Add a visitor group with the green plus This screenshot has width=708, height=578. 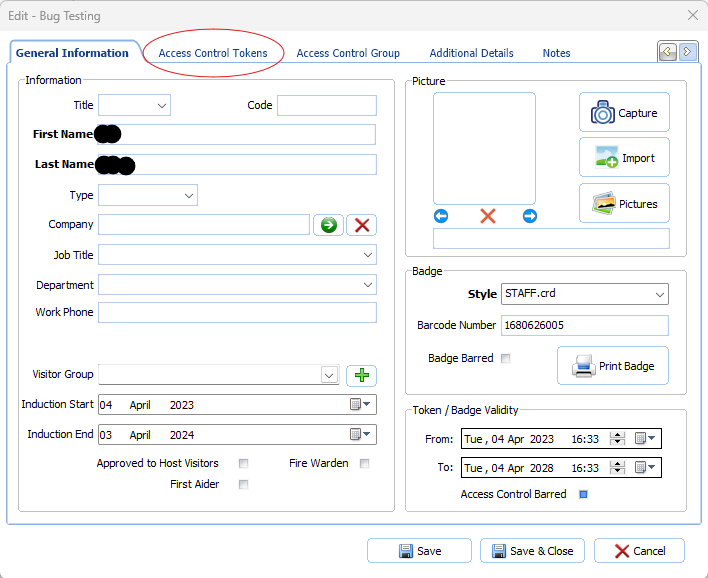(x=361, y=375)
